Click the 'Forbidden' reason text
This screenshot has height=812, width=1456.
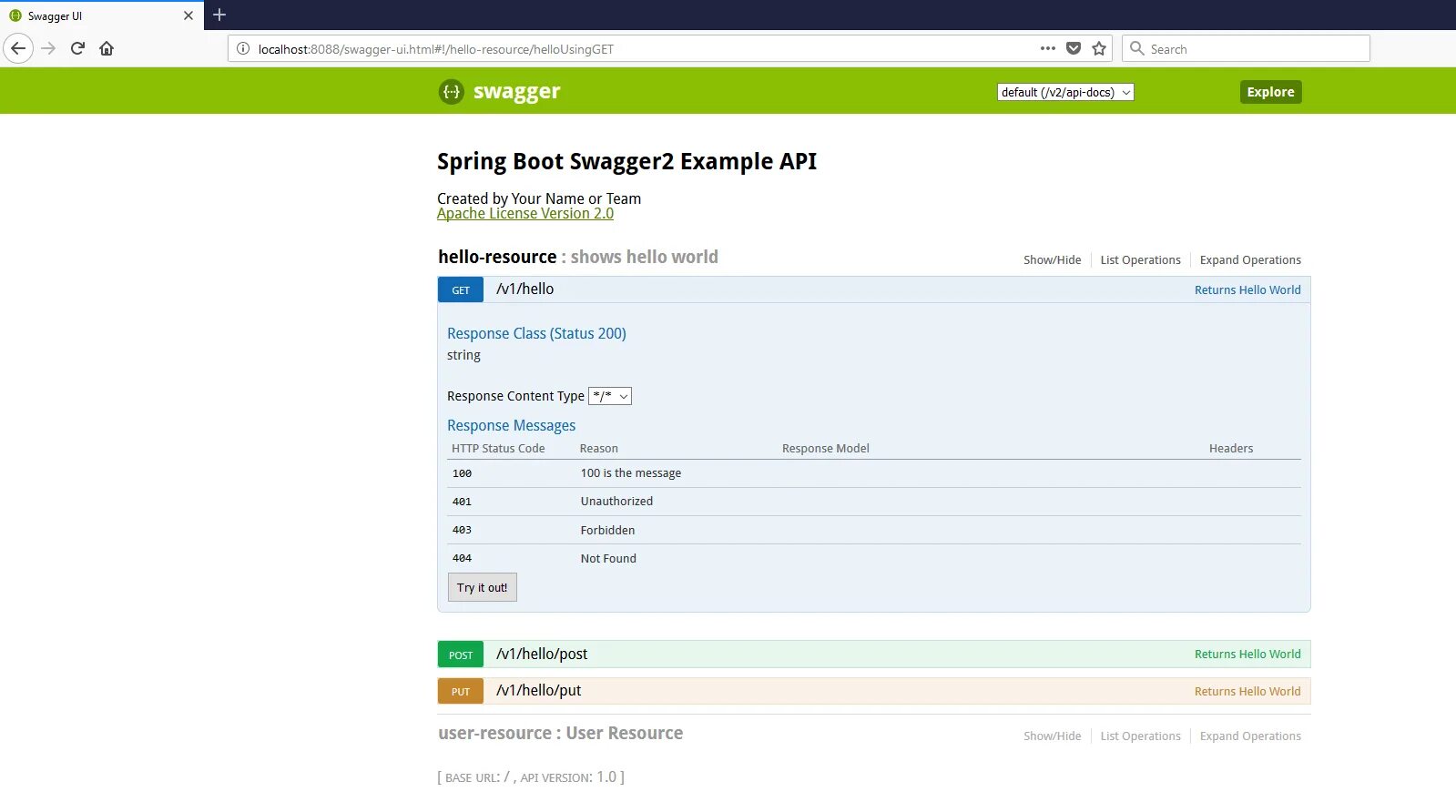607,530
